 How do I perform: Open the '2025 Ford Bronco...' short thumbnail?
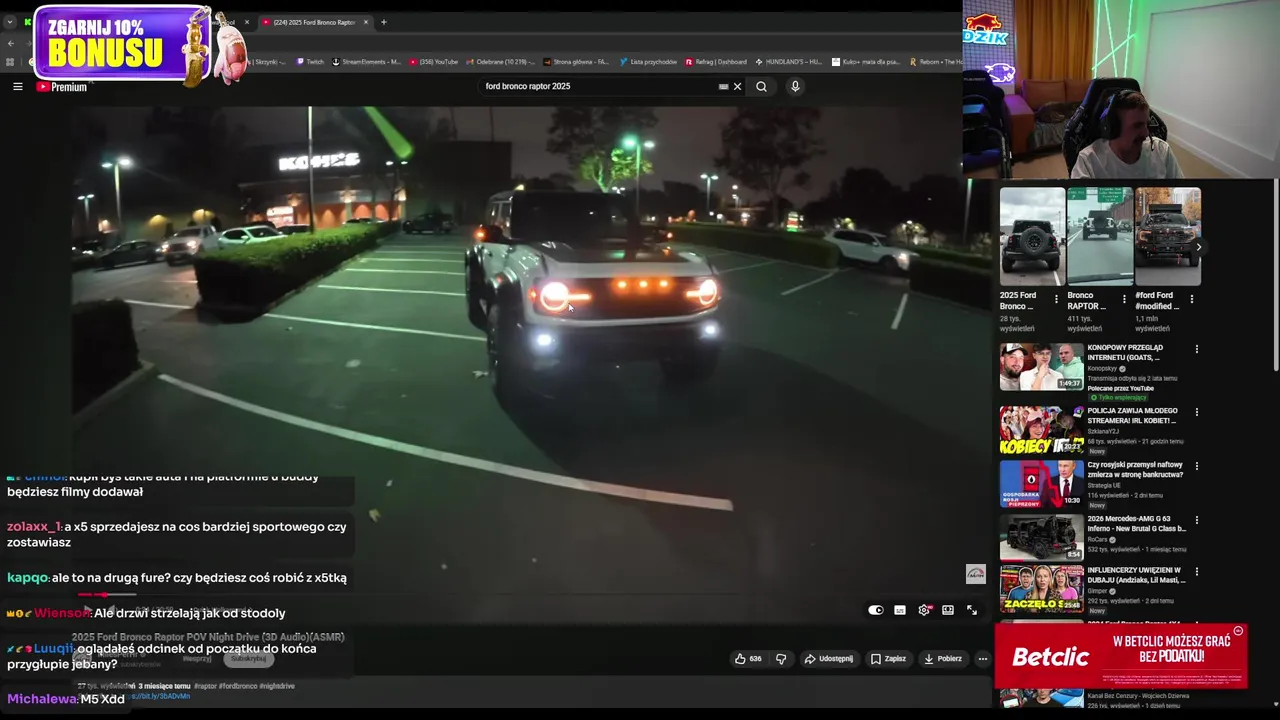1032,236
